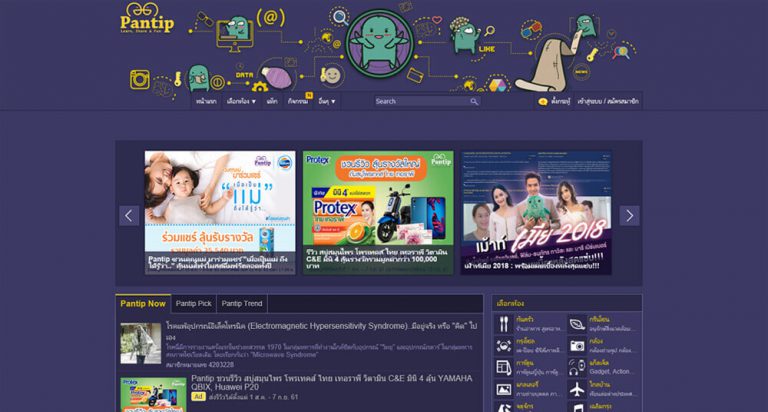Open the Electromagnetic Hypersensitivity Syndrome post title
This screenshot has height=412, width=768.
click(x=321, y=331)
